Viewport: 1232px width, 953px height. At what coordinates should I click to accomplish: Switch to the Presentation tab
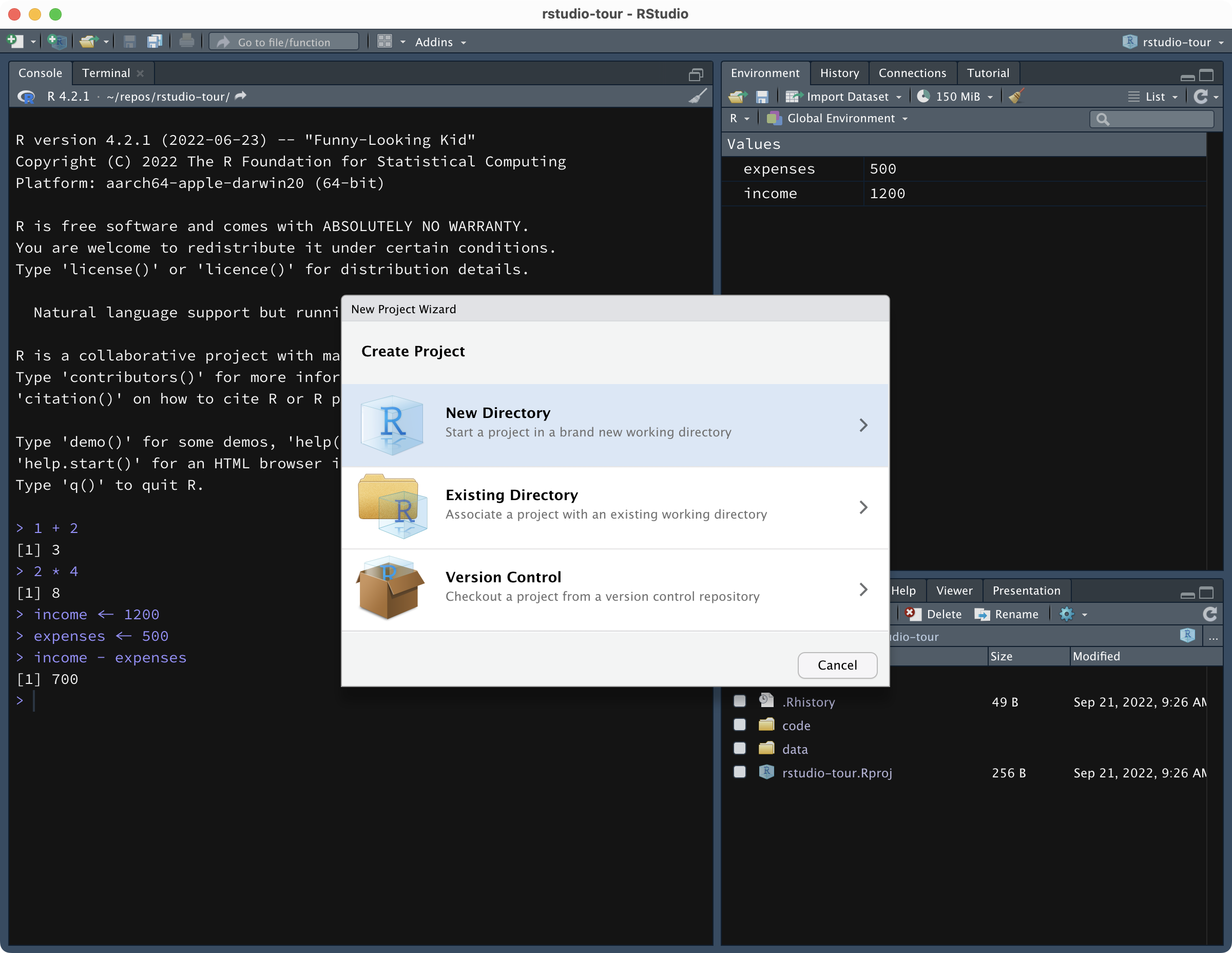tap(1026, 591)
